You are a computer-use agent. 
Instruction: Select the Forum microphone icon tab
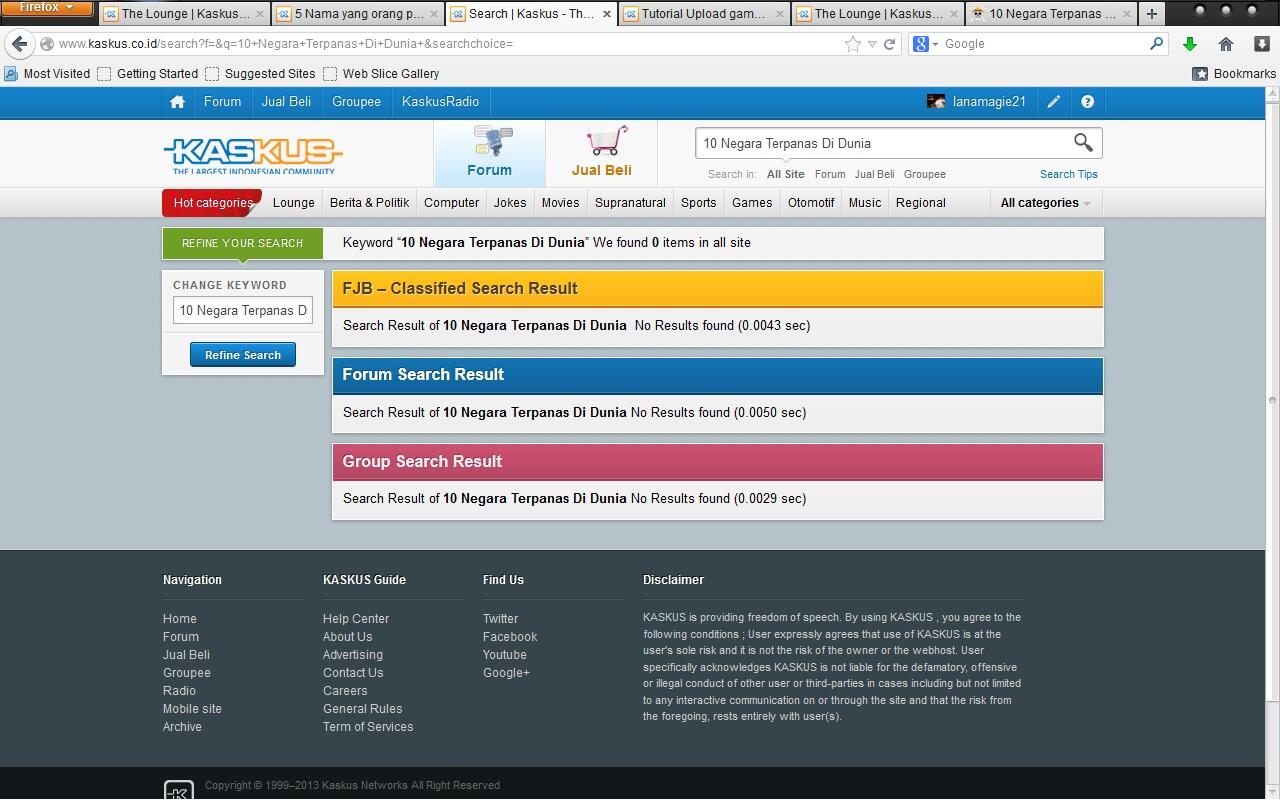pos(490,153)
